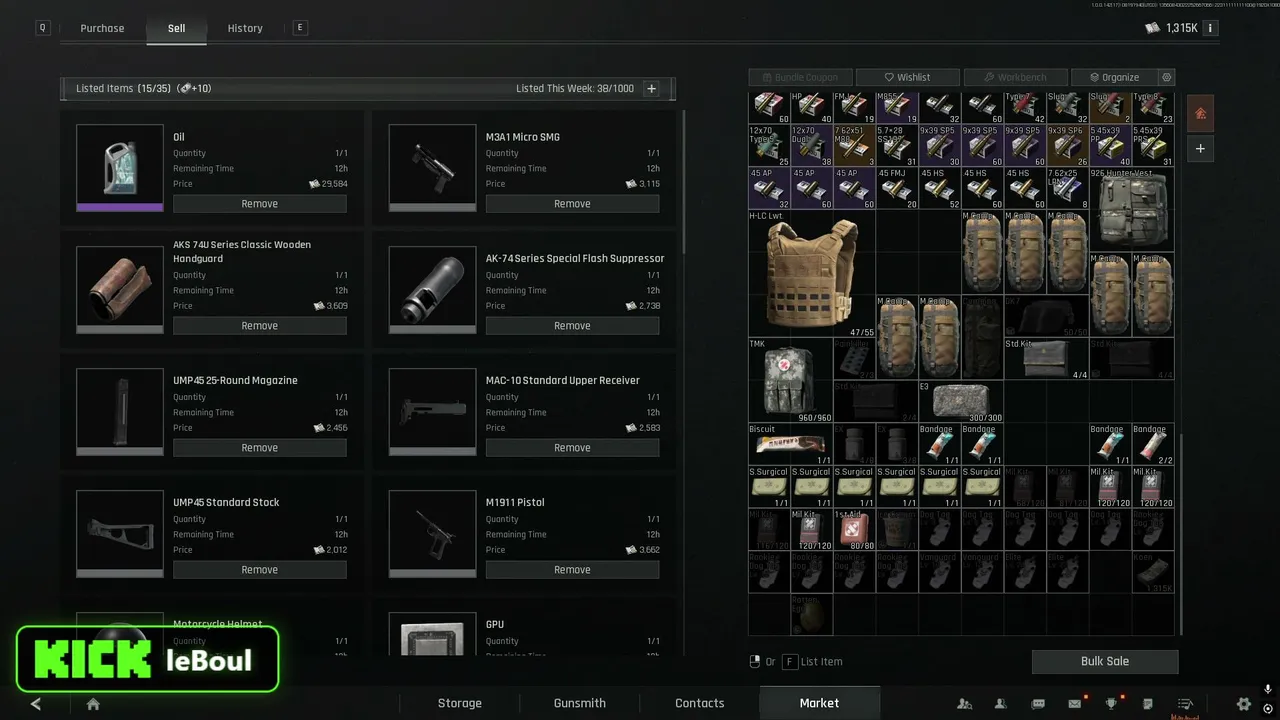Open the Storage section in bottom bar
1280x720 pixels.
click(460, 703)
